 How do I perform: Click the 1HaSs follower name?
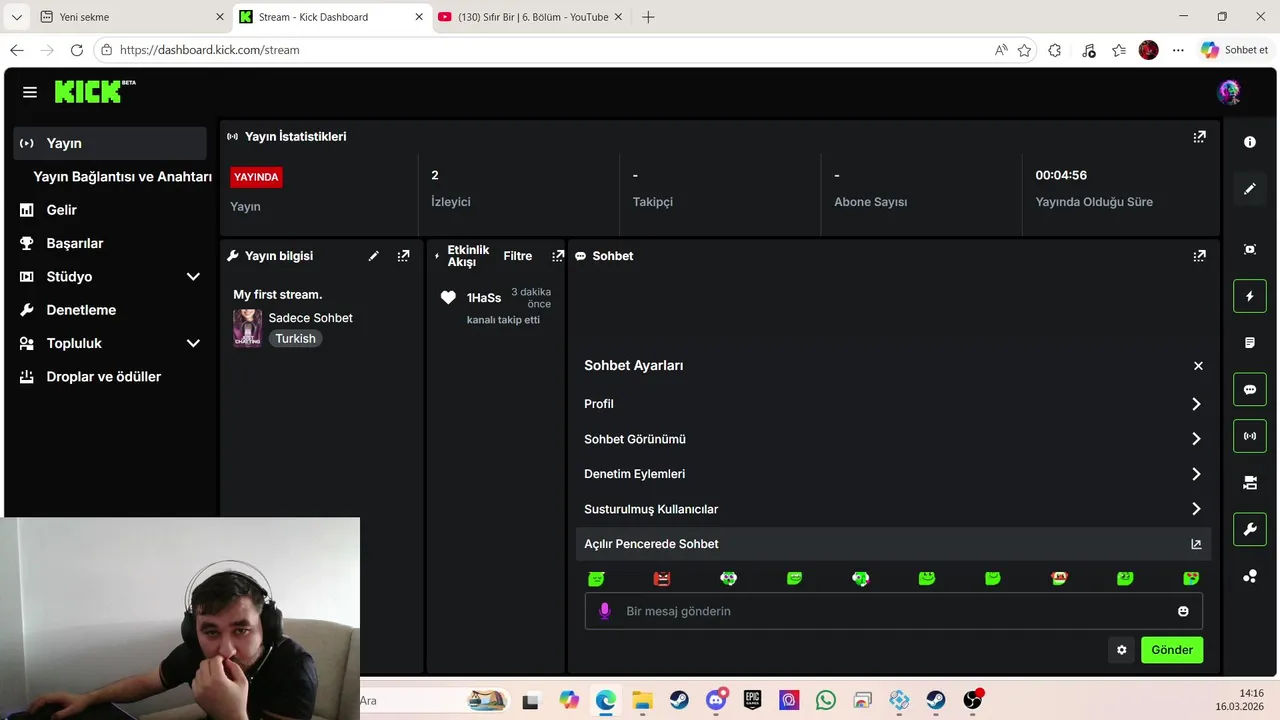point(484,298)
